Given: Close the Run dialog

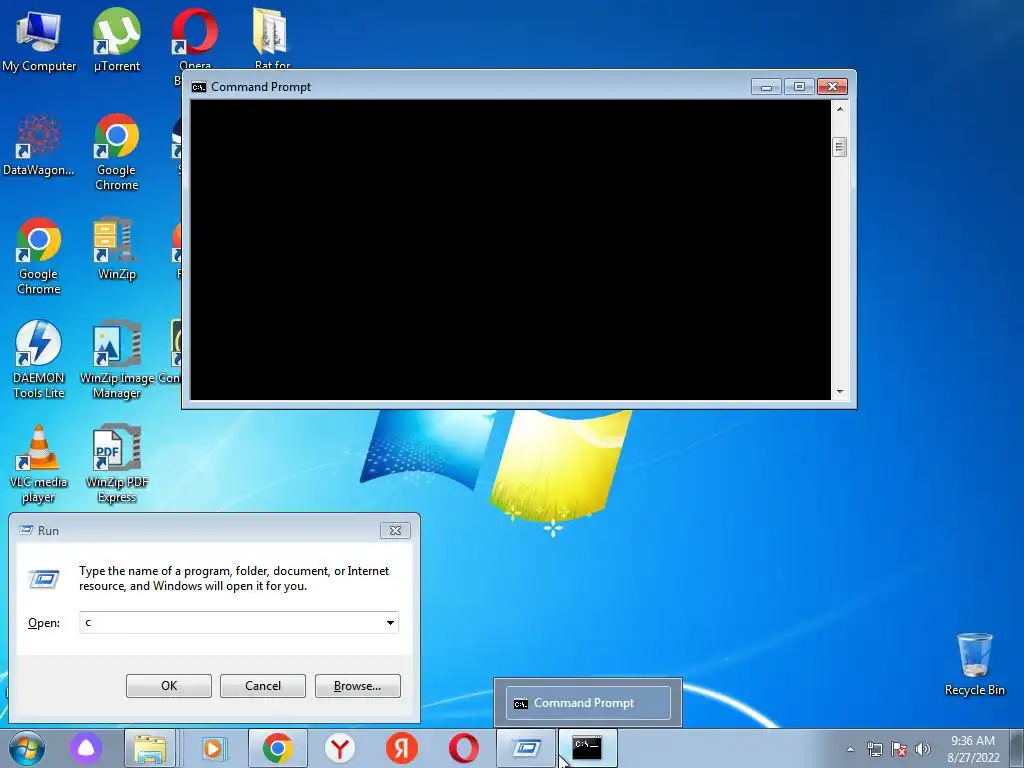Looking at the screenshot, I should [395, 530].
